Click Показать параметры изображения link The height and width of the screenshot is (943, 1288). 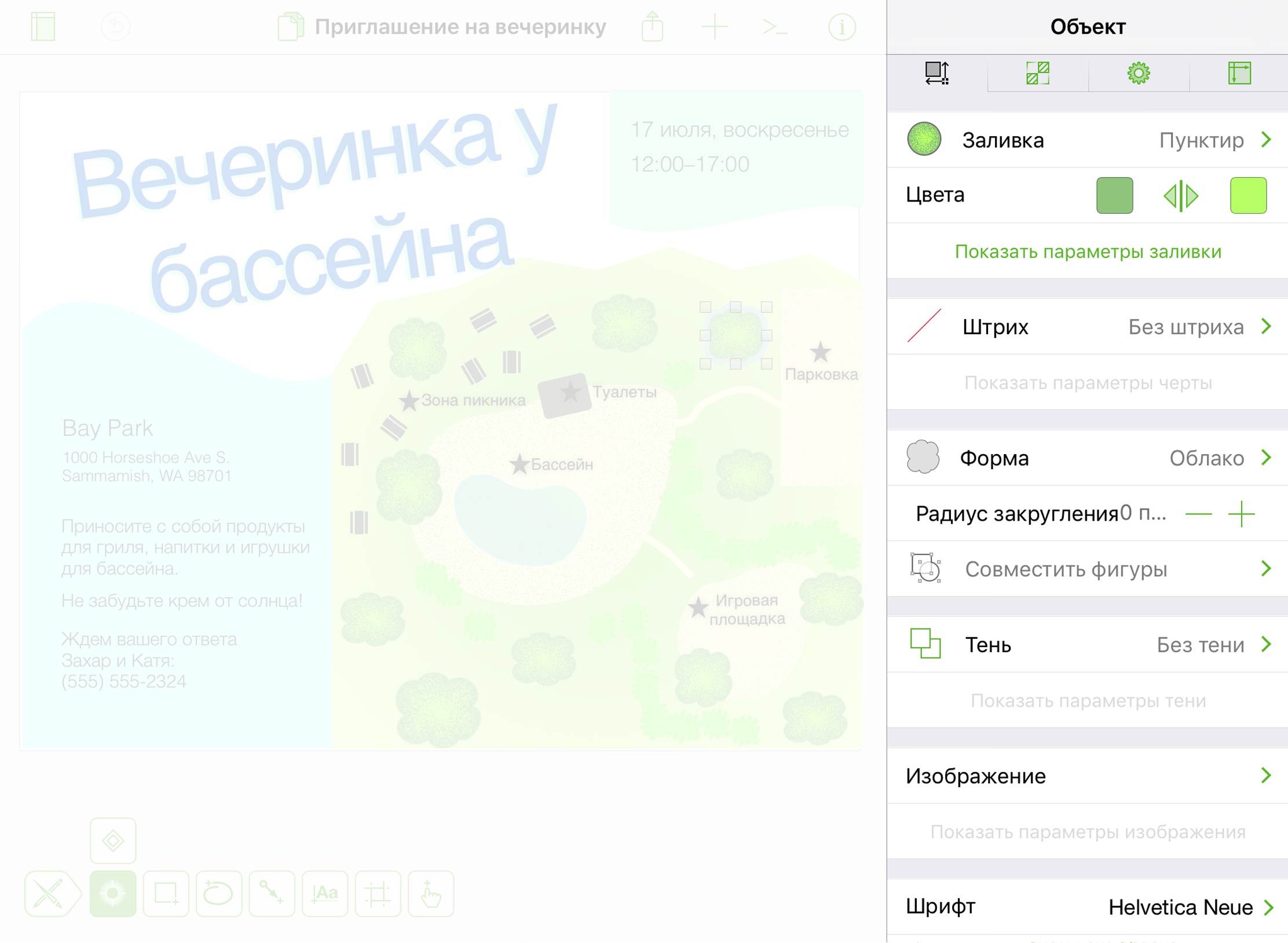click(1088, 832)
